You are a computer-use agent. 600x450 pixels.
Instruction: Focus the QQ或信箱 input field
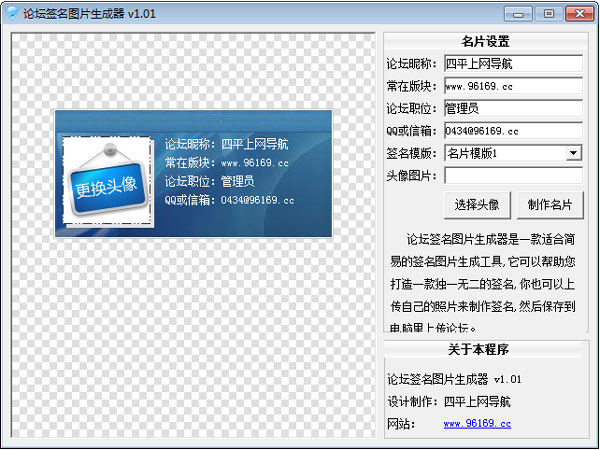513,131
